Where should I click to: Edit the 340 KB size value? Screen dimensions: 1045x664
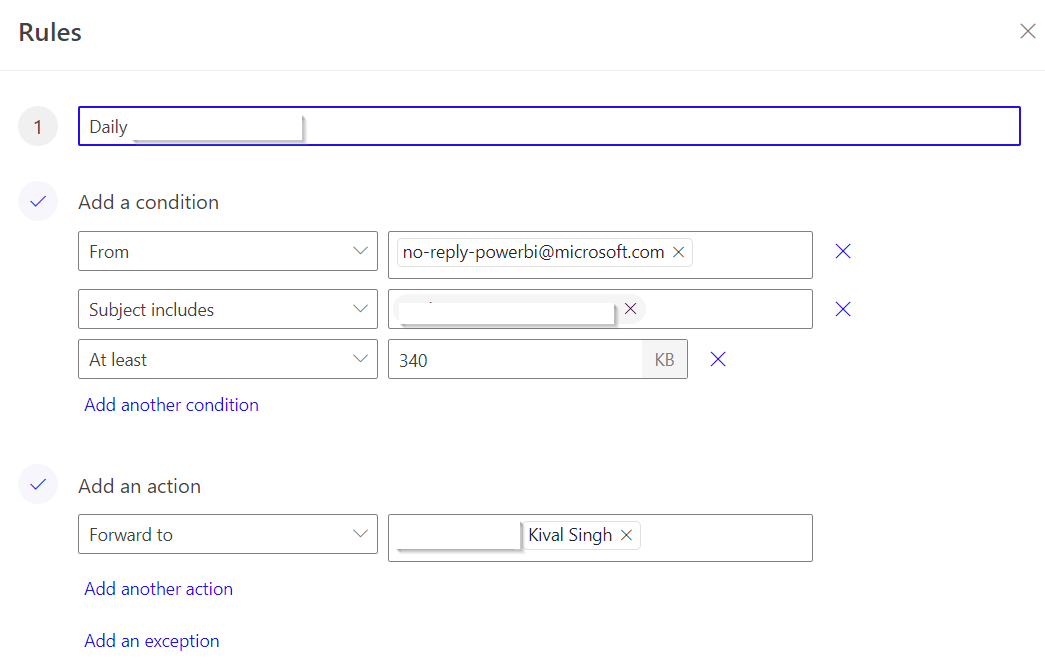tap(515, 360)
